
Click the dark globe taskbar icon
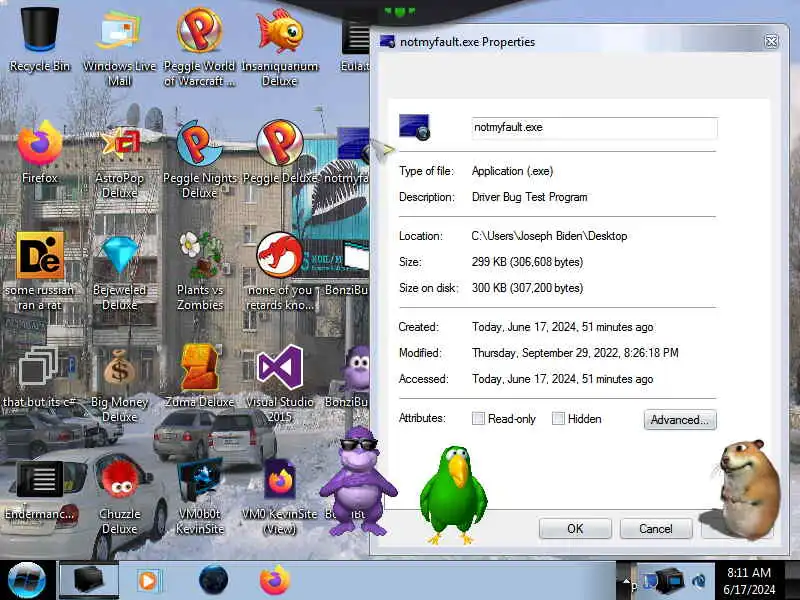pos(213,580)
